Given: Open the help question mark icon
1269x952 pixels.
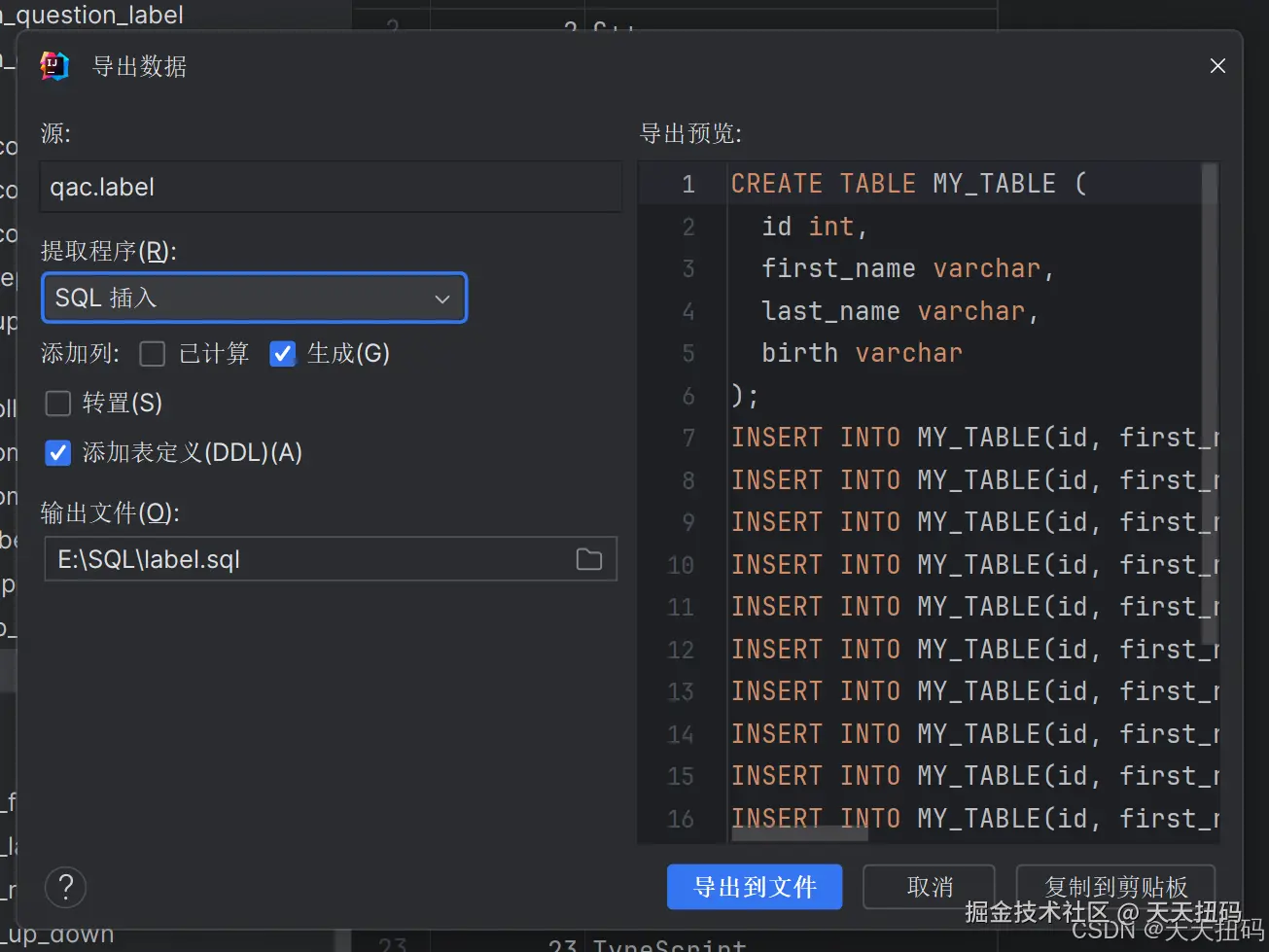Looking at the screenshot, I should pyautogui.click(x=66, y=887).
